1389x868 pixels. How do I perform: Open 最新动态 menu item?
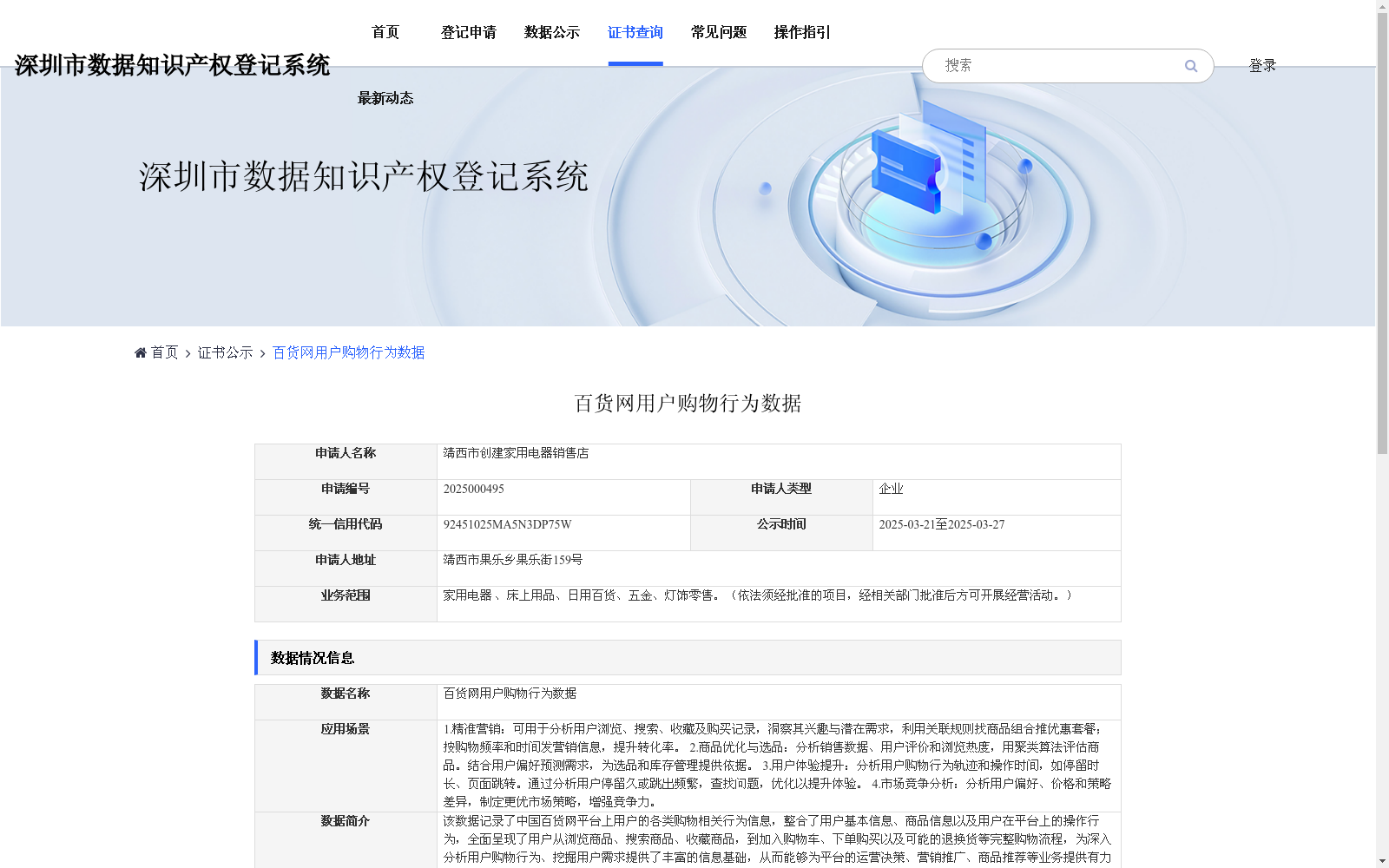pyautogui.click(x=385, y=98)
